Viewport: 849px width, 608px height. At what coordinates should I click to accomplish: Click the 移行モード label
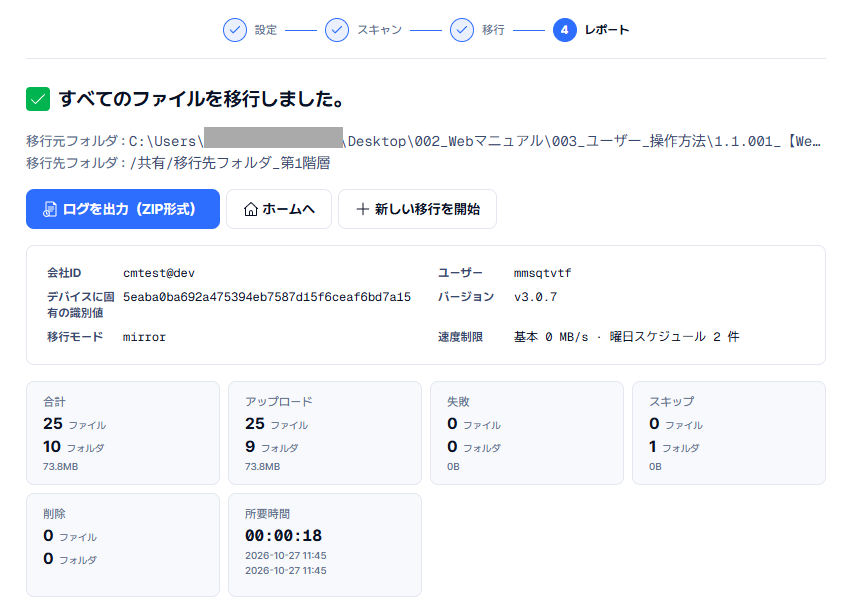(75, 337)
